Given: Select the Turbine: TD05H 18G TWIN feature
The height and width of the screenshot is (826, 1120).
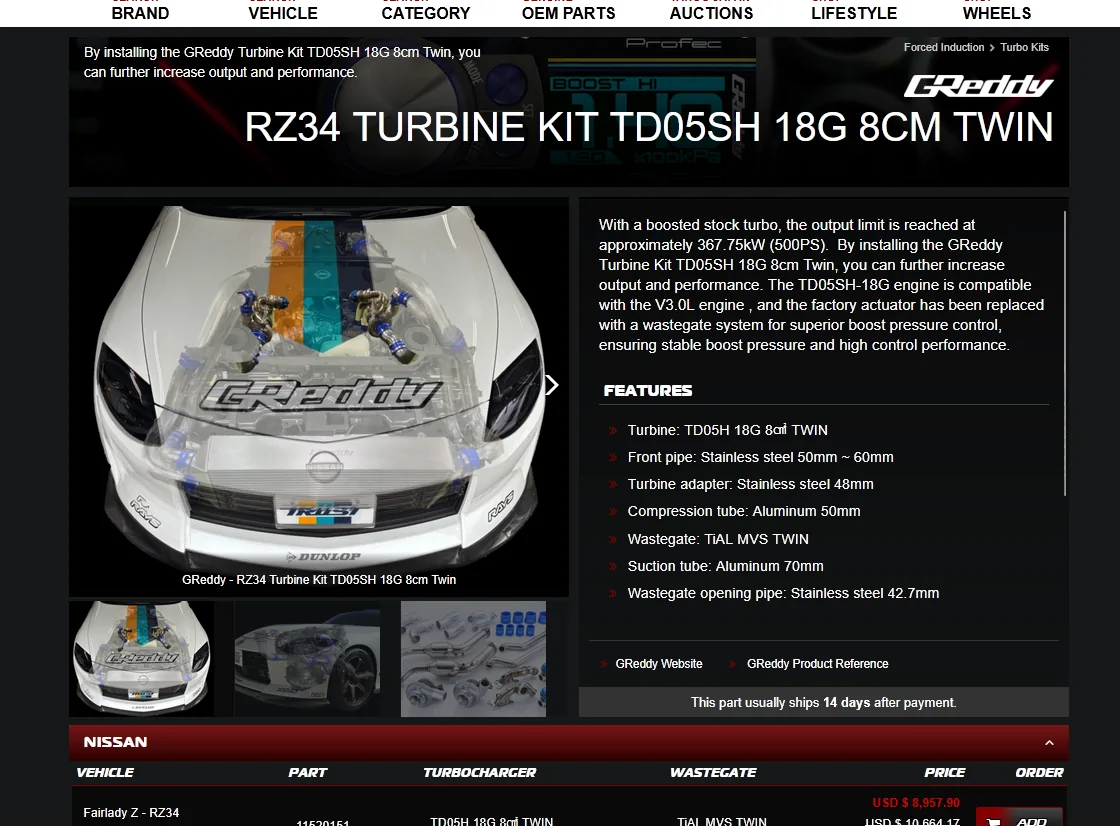Looking at the screenshot, I should coord(727,429).
